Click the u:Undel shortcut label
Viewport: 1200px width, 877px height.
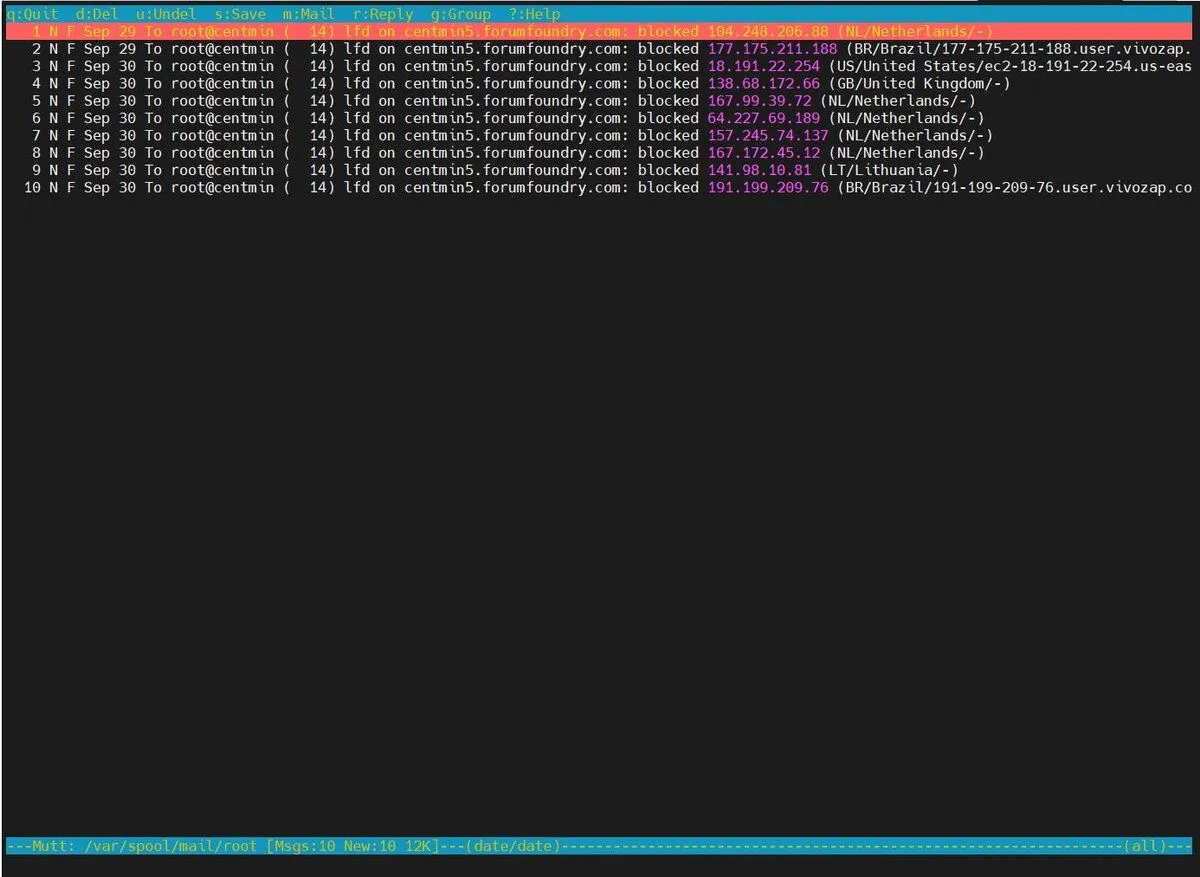click(166, 15)
